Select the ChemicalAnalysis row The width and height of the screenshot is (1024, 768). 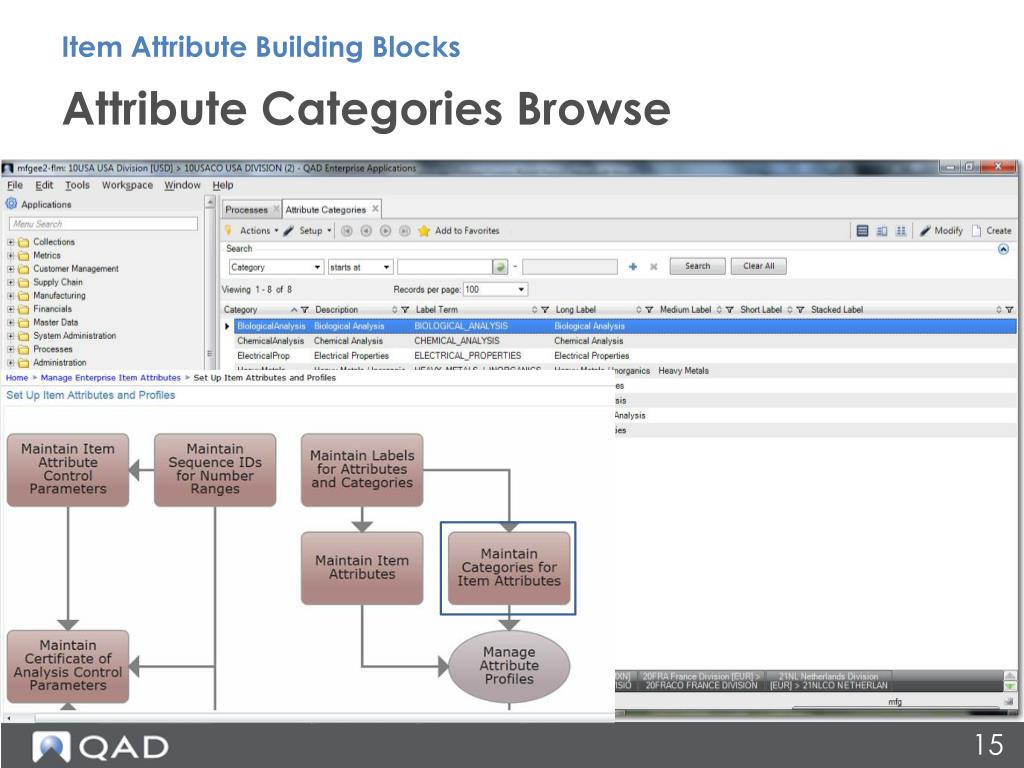[x=626, y=341]
